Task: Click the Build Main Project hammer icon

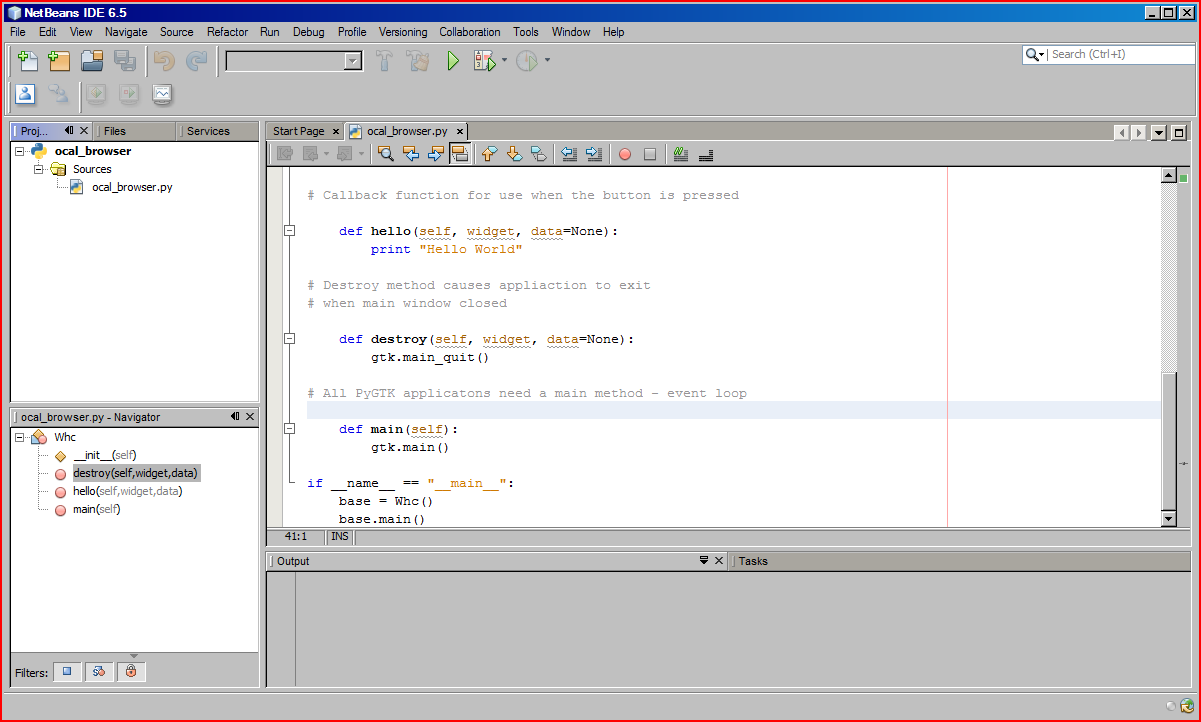Action: [385, 61]
